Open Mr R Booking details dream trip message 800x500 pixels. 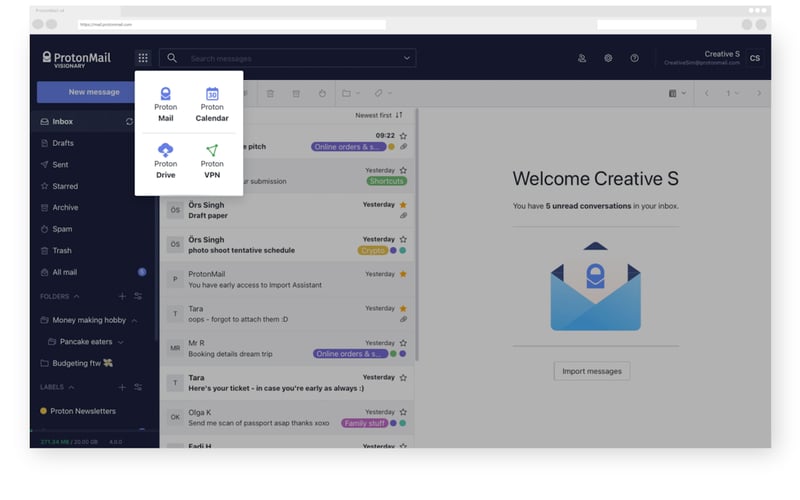[x=288, y=348]
